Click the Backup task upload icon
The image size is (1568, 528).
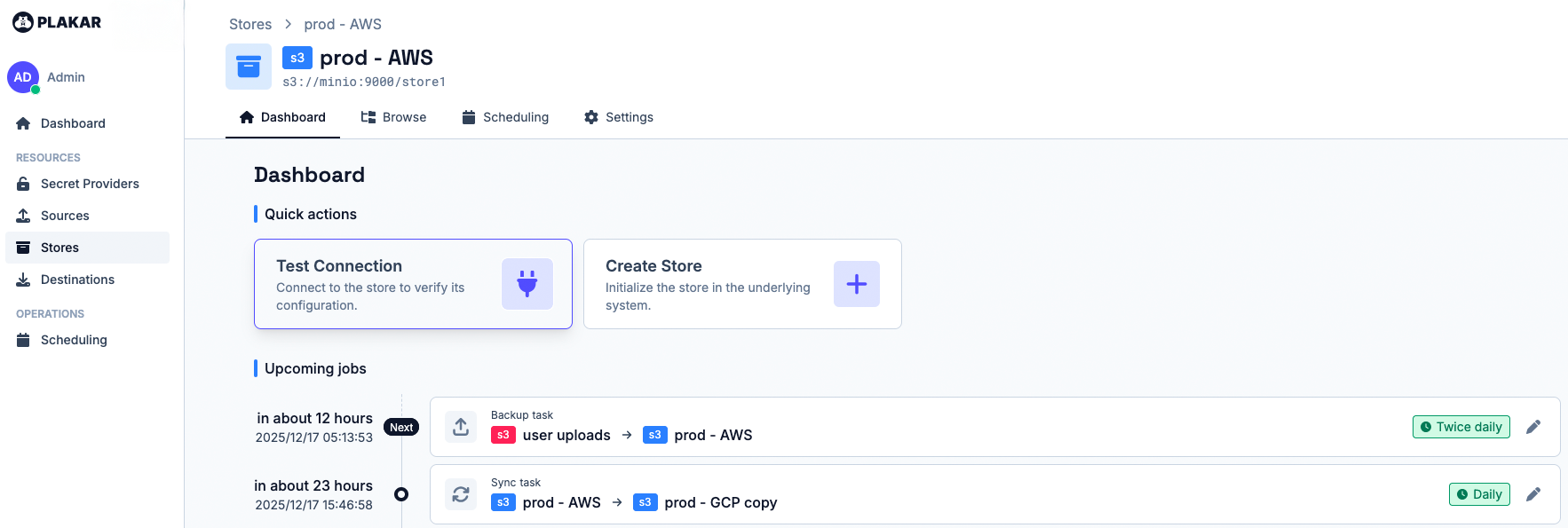coord(461,427)
